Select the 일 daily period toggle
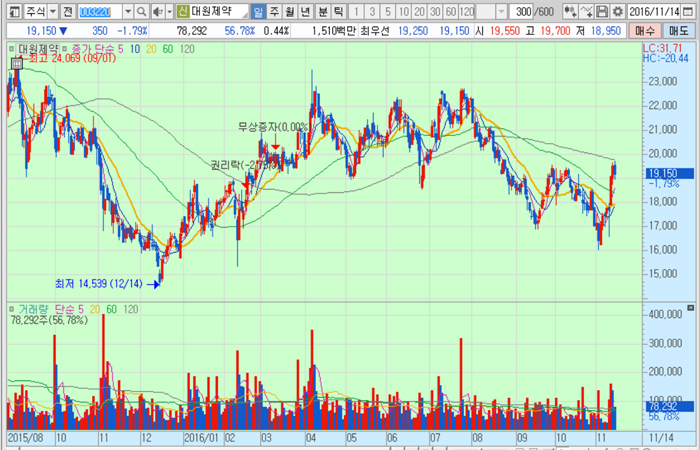700x450 pixels. 257,11
